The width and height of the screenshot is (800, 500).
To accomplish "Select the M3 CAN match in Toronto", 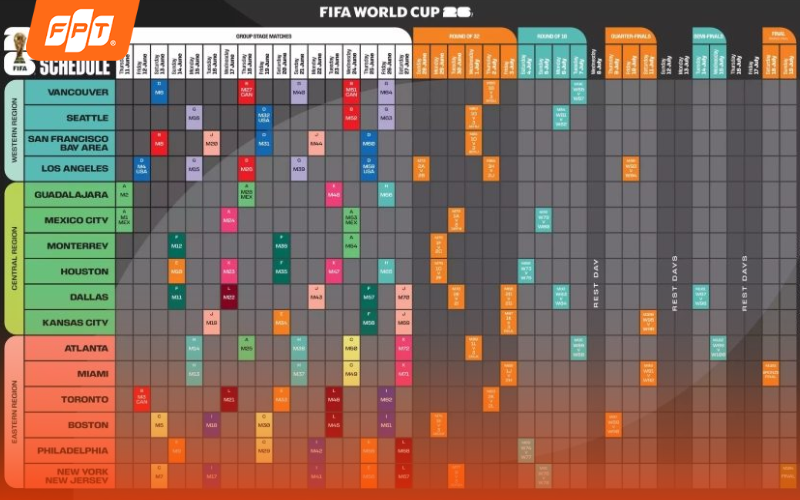I will 142,399.
